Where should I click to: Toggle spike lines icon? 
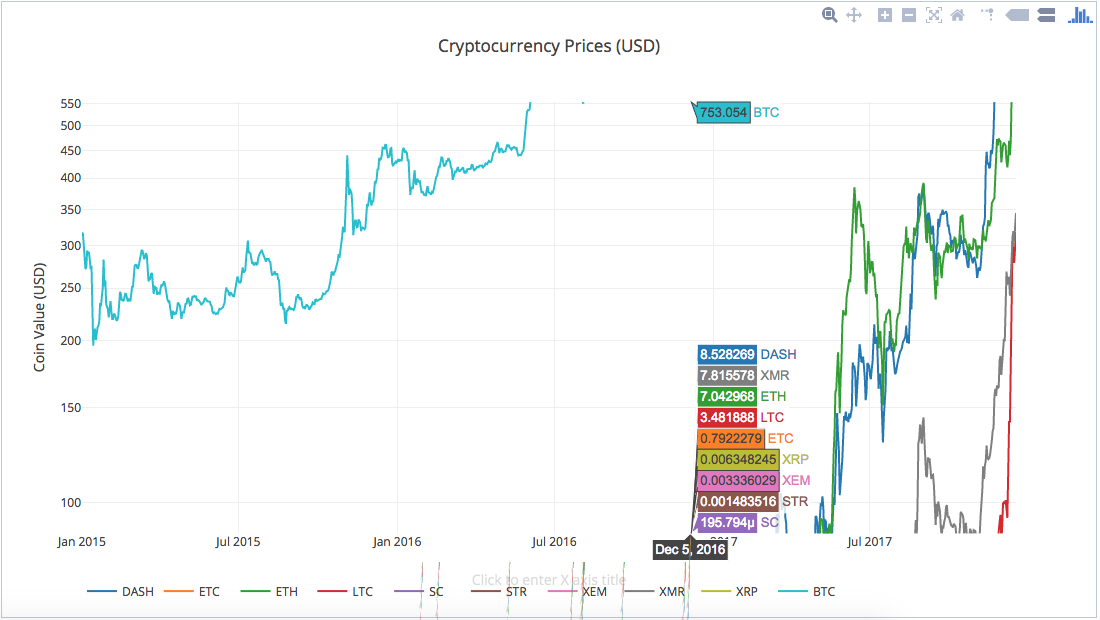tap(988, 15)
